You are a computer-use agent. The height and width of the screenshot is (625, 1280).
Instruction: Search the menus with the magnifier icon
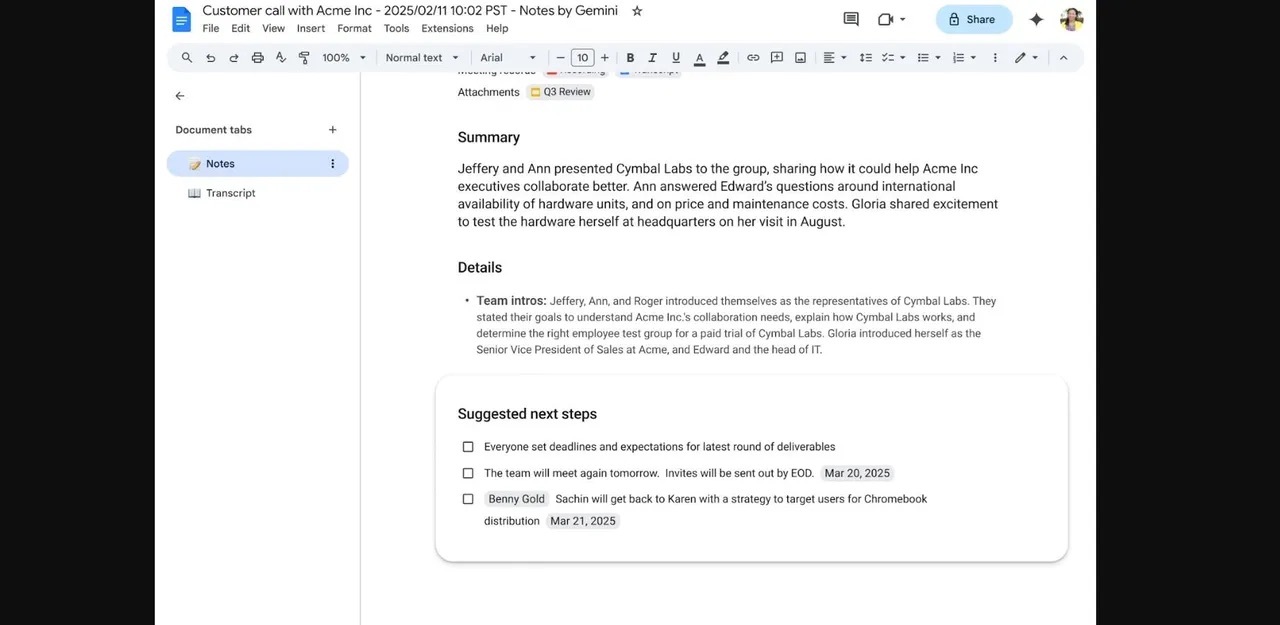click(187, 58)
